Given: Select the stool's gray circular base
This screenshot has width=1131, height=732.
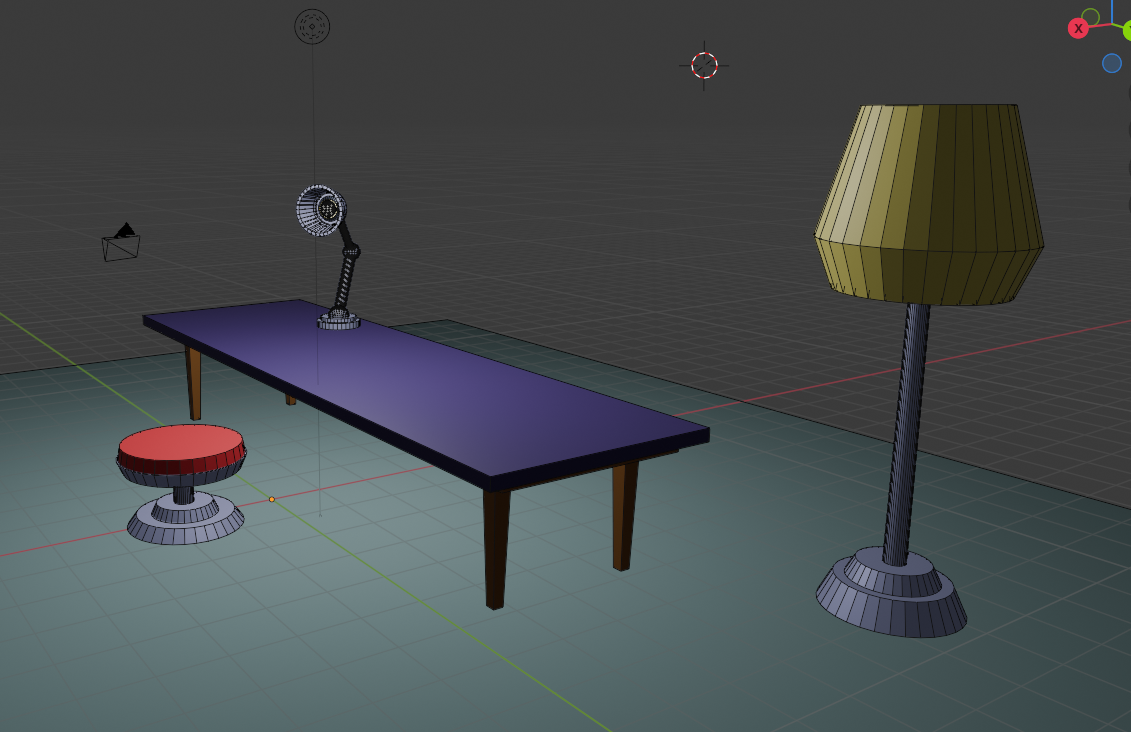Looking at the screenshot, I should click(185, 522).
